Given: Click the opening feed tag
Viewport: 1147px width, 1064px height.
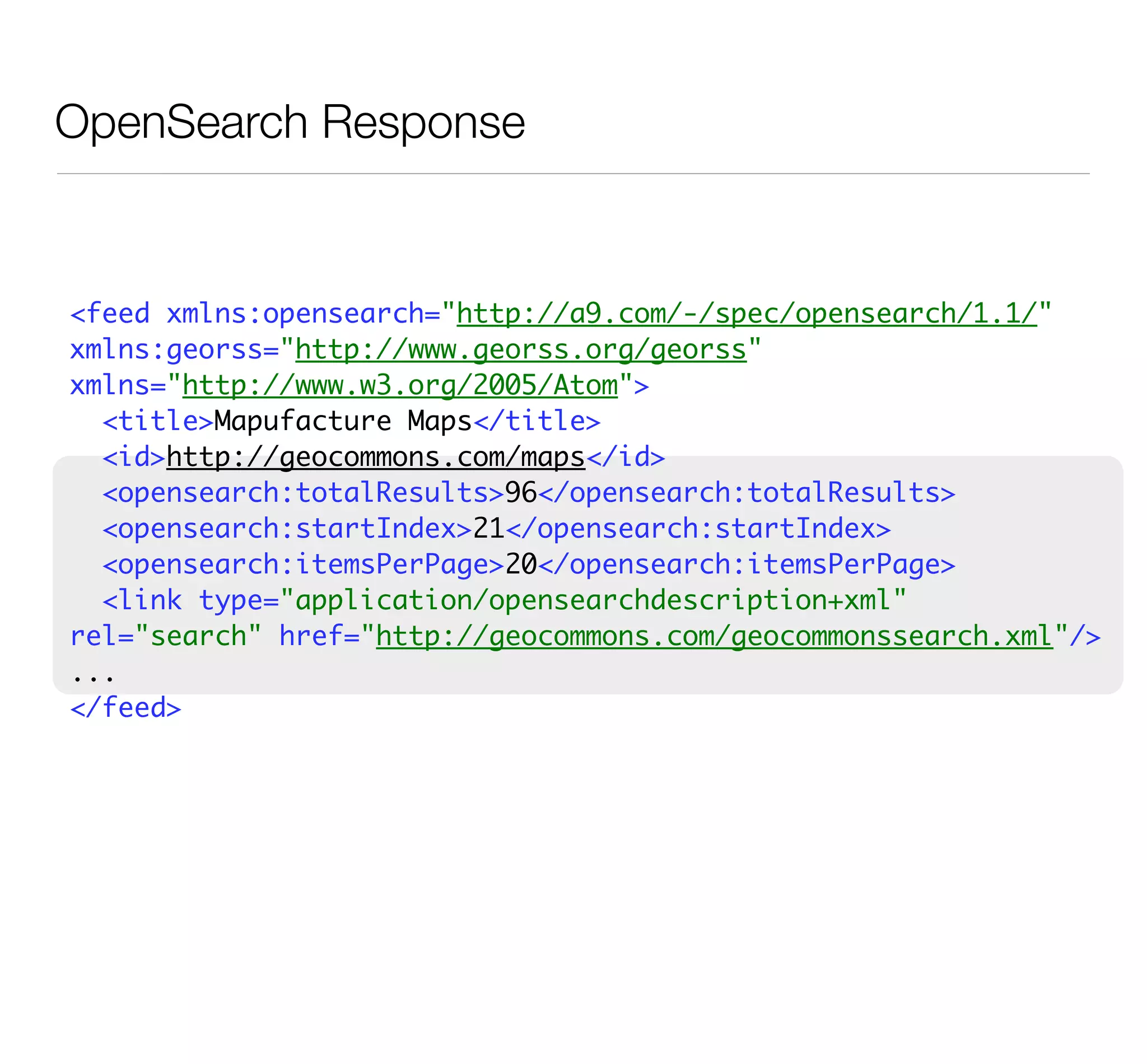Looking at the screenshot, I should (109, 314).
